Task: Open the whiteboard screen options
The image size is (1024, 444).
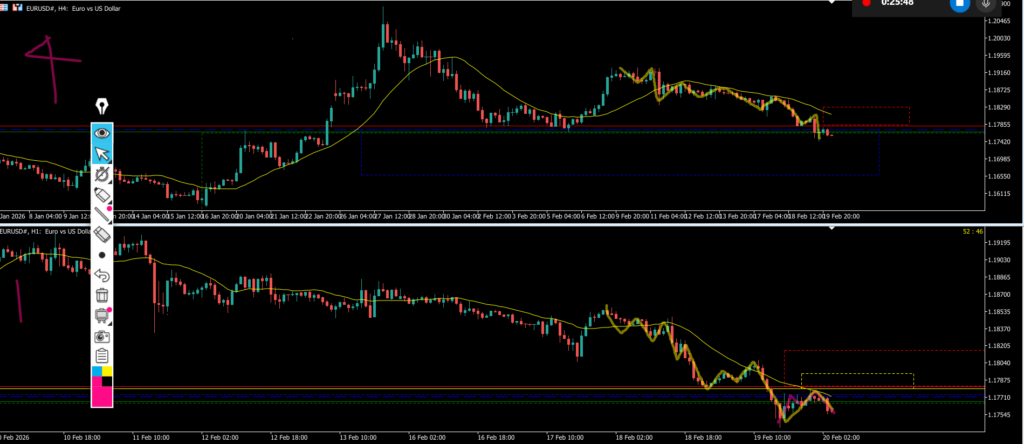Action: point(101,315)
